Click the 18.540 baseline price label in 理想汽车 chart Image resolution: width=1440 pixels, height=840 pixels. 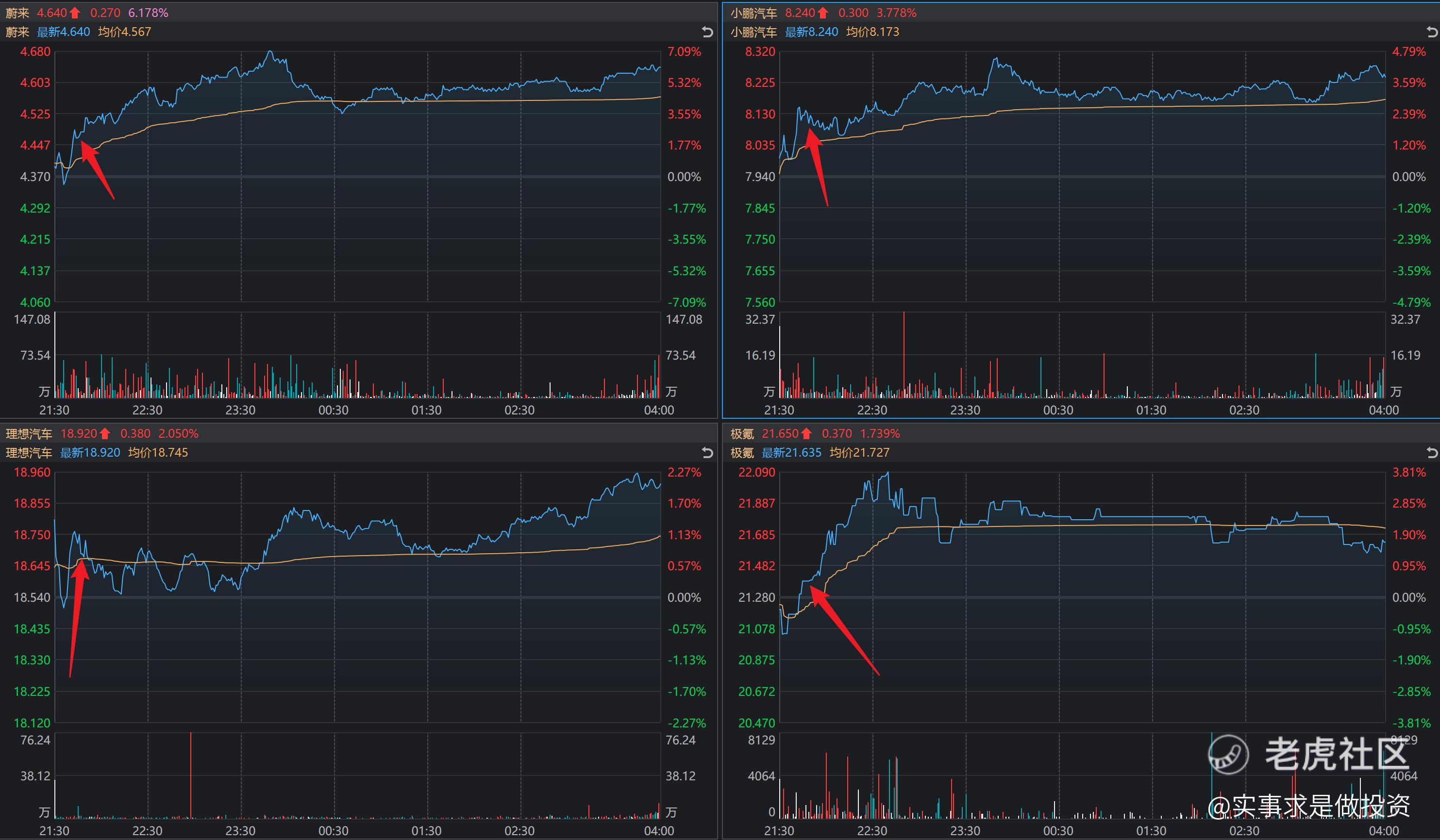pos(32,597)
